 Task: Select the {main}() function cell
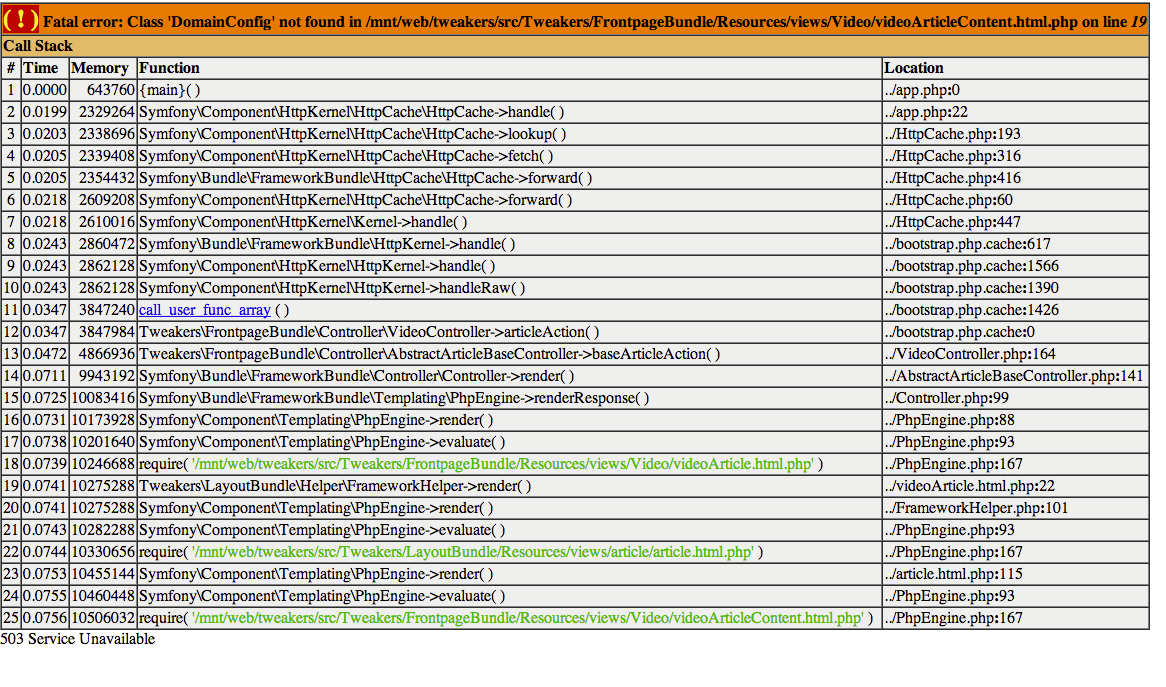coord(509,90)
